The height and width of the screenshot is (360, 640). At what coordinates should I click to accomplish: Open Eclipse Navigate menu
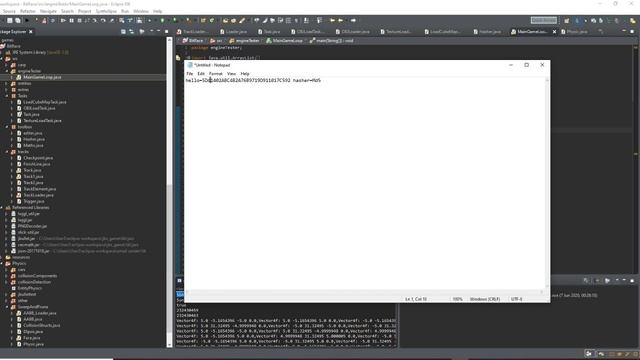pos(48,11)
